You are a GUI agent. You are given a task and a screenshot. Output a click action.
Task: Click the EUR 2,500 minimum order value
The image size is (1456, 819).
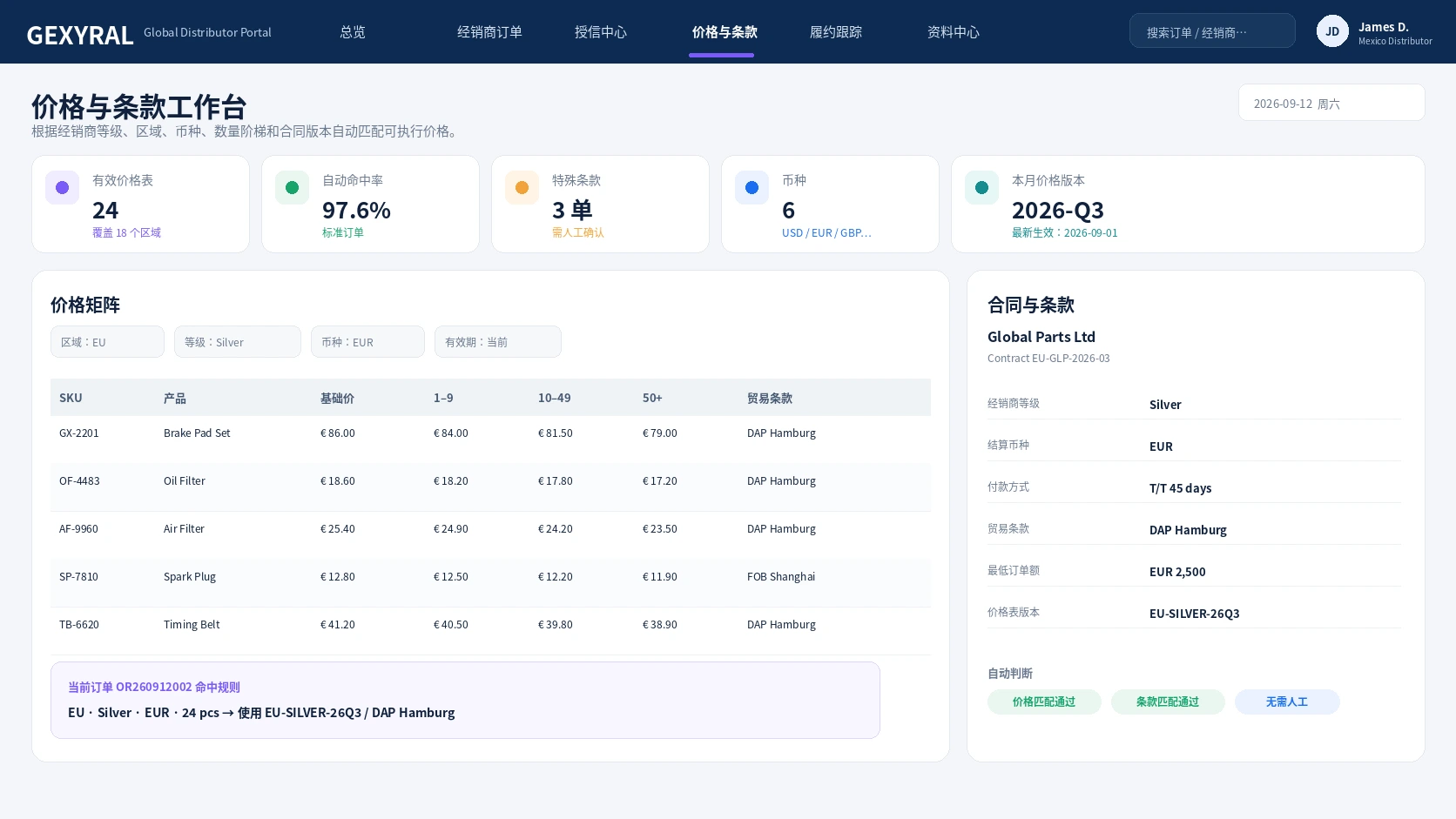point(1177,572)
